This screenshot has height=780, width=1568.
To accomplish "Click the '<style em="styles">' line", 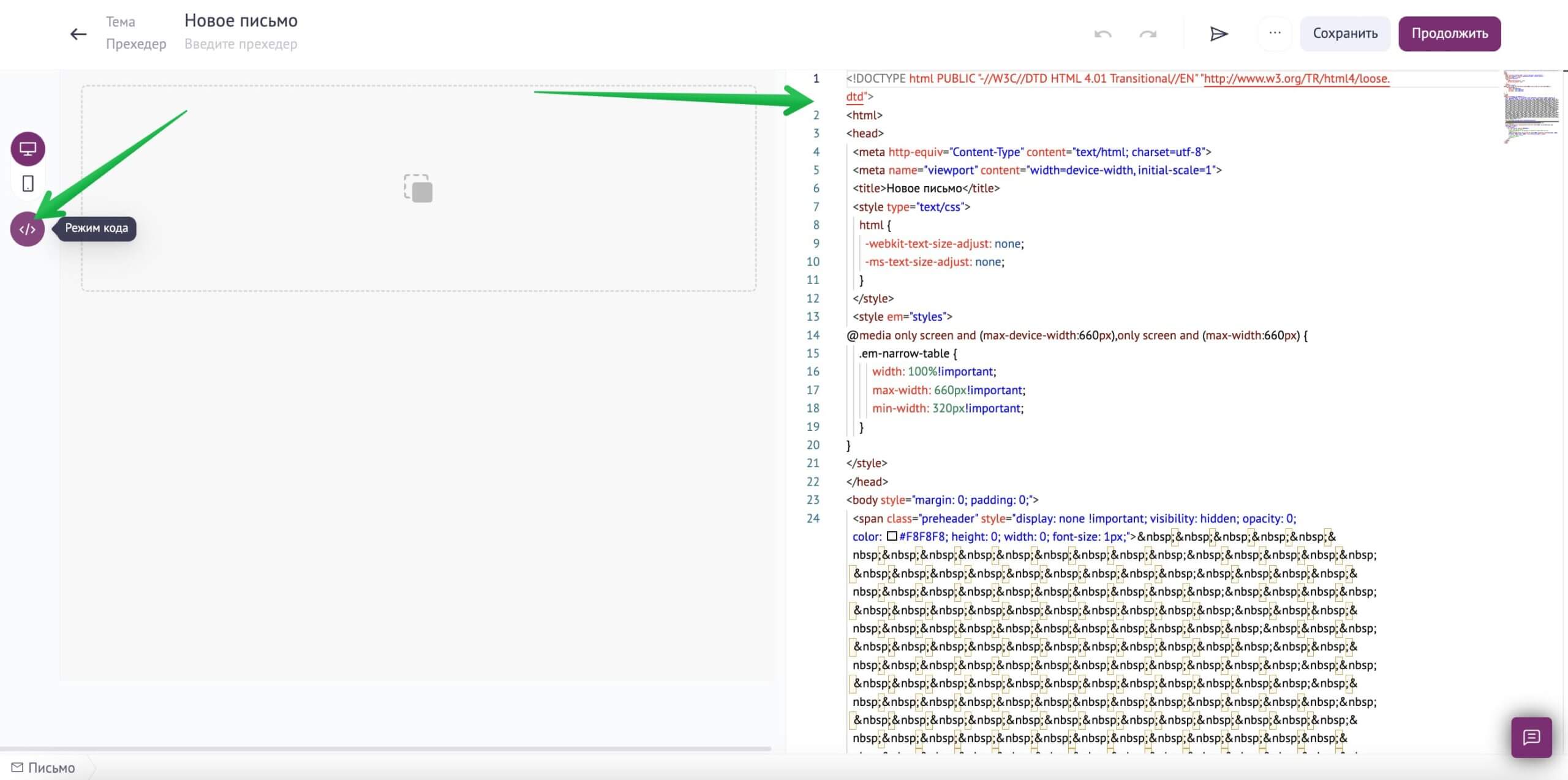I will click(902, 317).
